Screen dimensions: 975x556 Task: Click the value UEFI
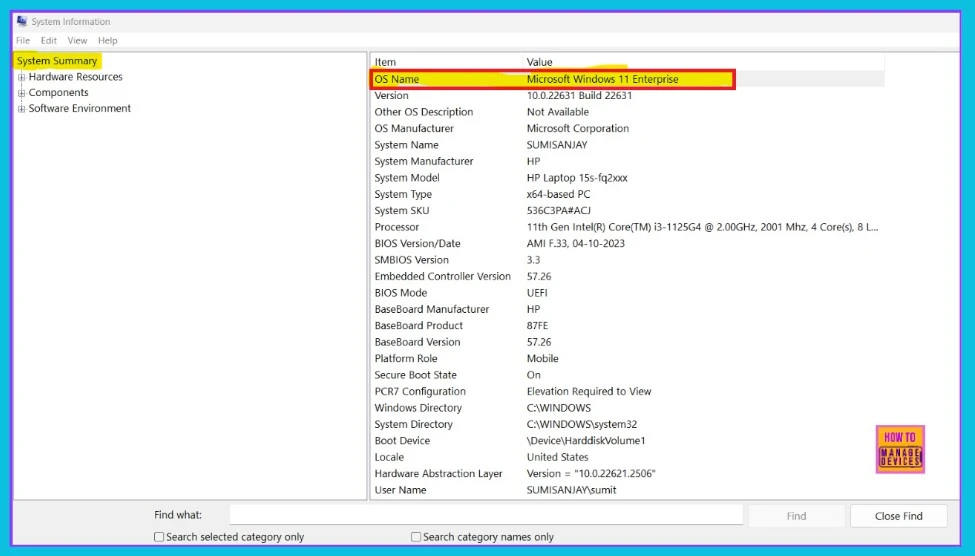coord(537,293)
